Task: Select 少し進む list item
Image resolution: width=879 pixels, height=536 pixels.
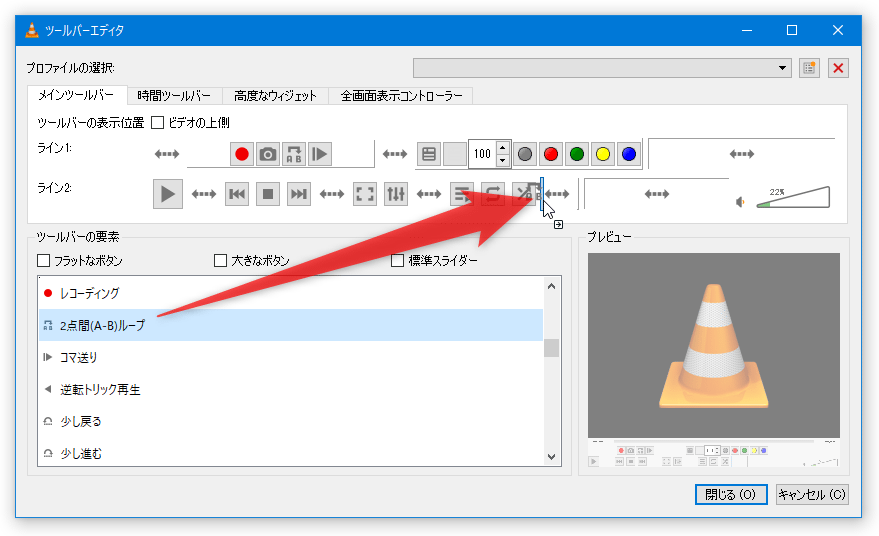Action: (x=291, y=453)
